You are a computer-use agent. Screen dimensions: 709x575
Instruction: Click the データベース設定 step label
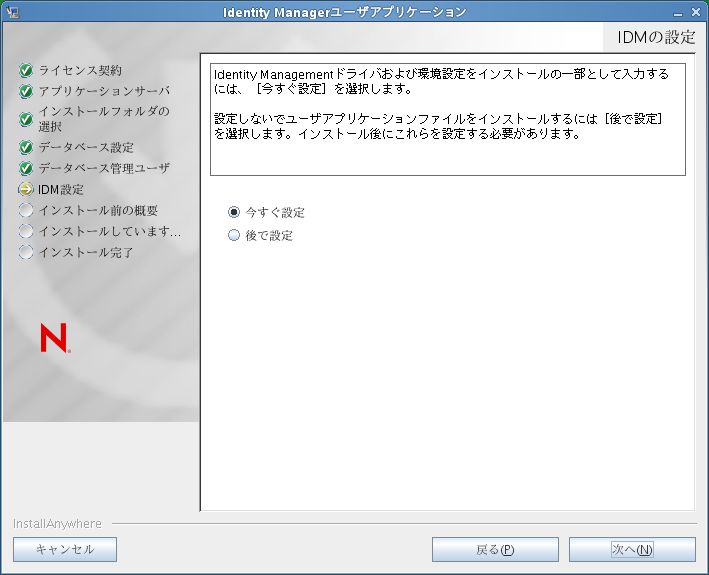click(x=86, y=147)
